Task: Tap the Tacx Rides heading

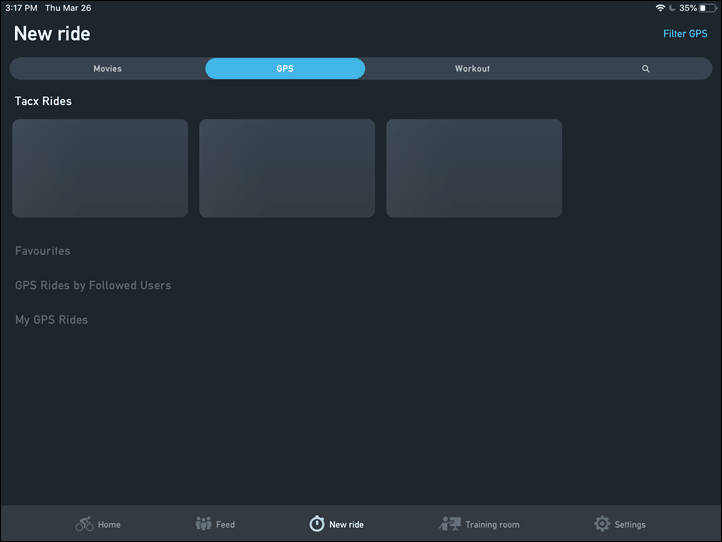Action: (43, 101)
